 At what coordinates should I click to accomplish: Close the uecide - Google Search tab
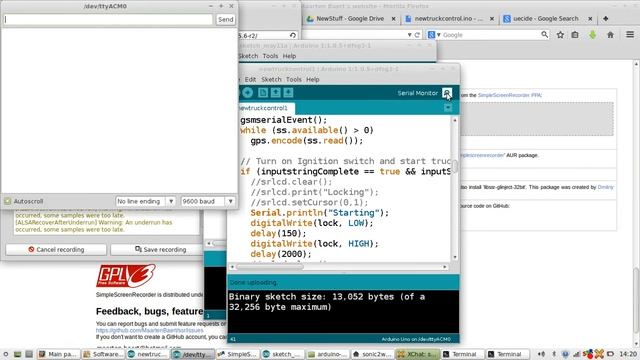[x=590, y=19]
